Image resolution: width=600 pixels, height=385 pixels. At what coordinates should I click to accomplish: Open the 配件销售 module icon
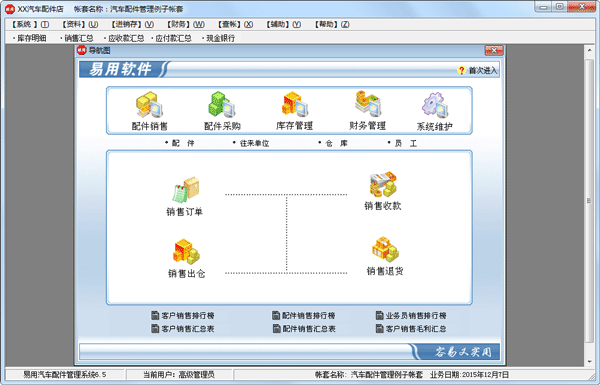[150, 104]
